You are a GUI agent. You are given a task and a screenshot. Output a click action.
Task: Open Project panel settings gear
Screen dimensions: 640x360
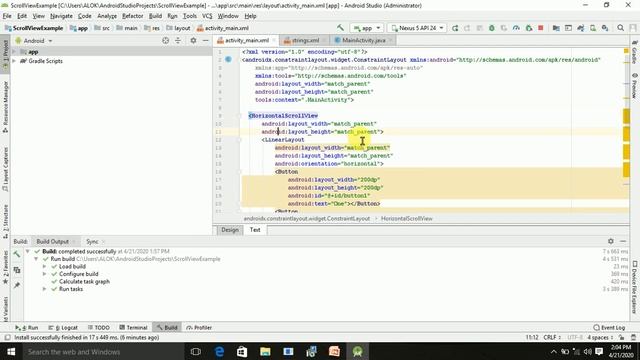pyautogui.click(x=193, y=41)
